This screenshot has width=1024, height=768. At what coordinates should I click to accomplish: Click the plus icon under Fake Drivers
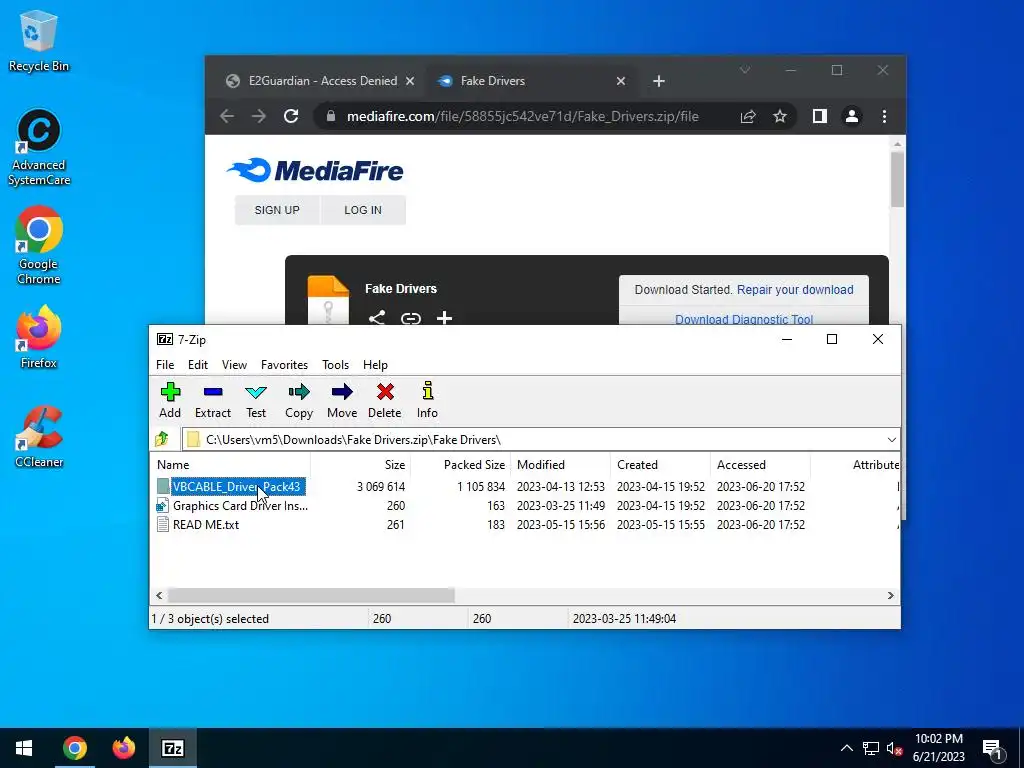pyautogui.click(x=445, y=318)
